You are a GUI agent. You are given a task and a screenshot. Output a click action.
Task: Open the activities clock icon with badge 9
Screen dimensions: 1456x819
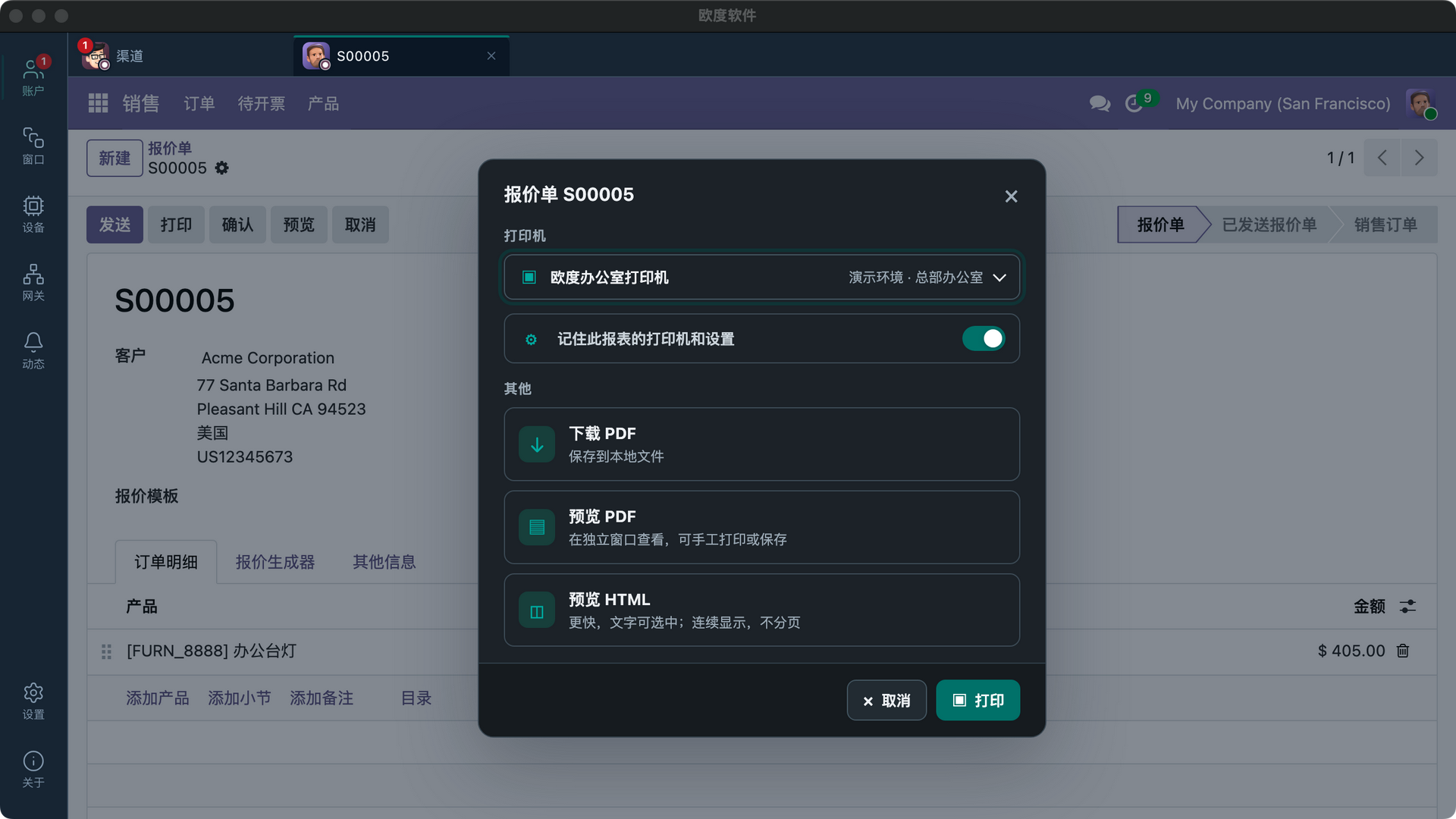click(x=1134, y=103)
